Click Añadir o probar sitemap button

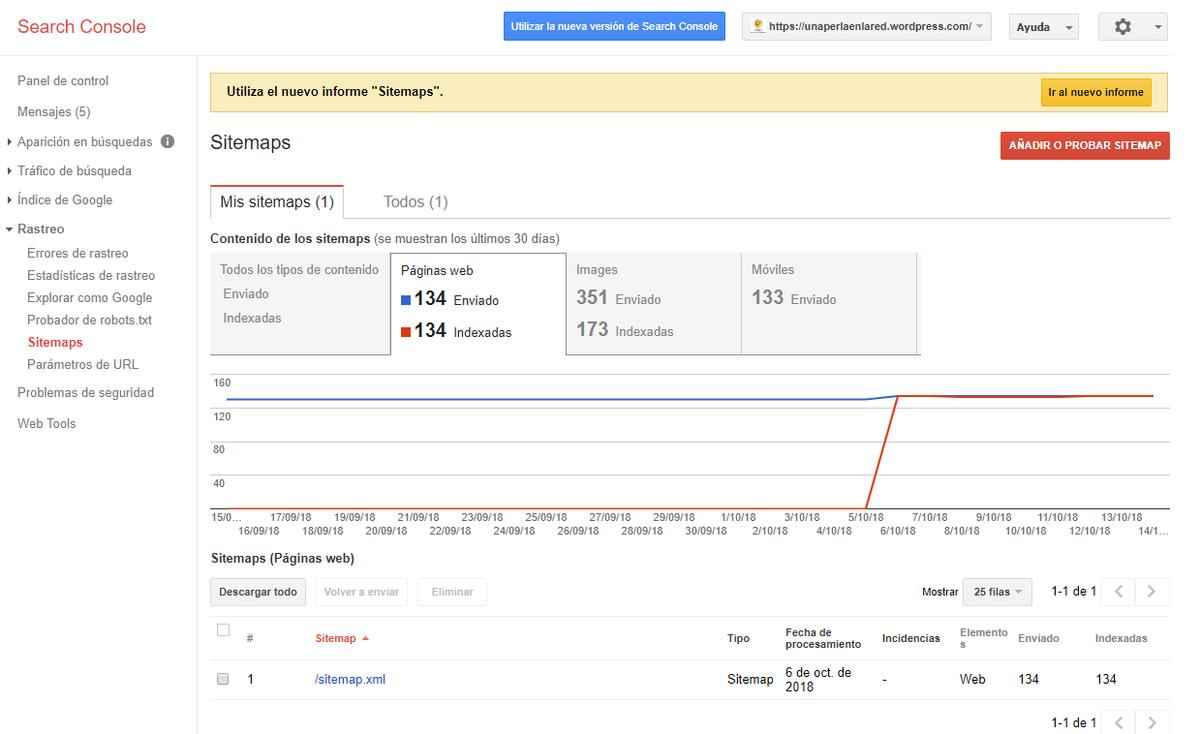click(1084, 145)
